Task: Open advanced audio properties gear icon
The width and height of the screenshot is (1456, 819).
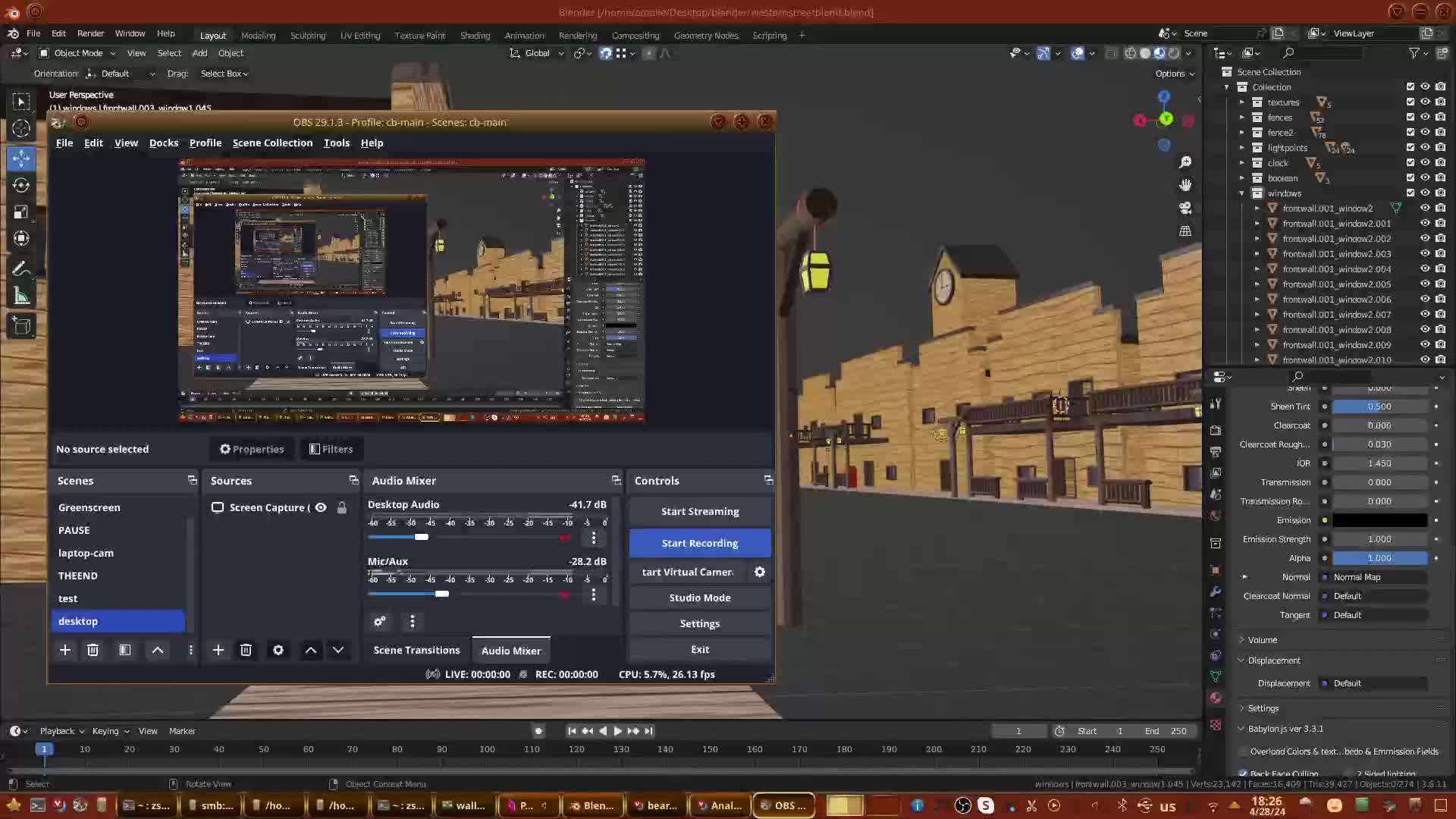Action: tap(380, 622)
